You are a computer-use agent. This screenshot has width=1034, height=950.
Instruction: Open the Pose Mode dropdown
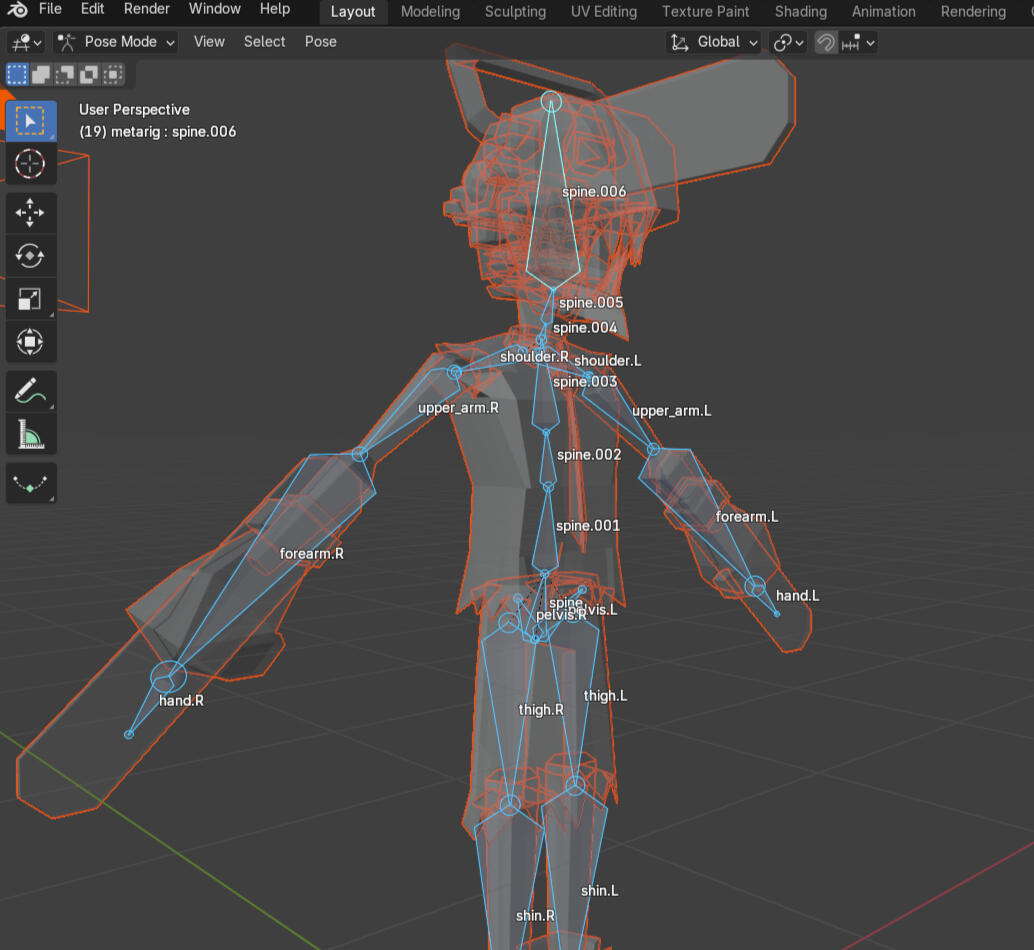tap(116, 42)
